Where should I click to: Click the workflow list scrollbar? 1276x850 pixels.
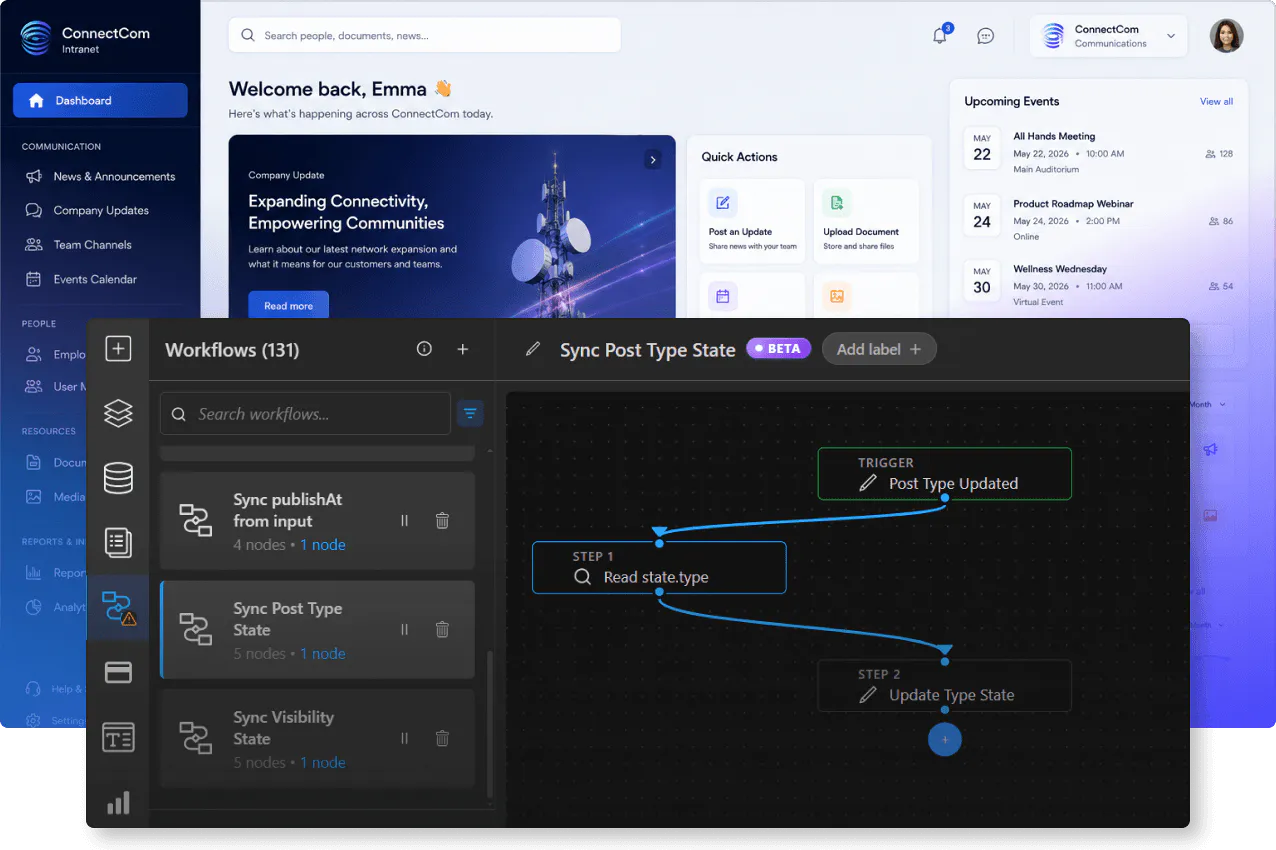[489, 725]
